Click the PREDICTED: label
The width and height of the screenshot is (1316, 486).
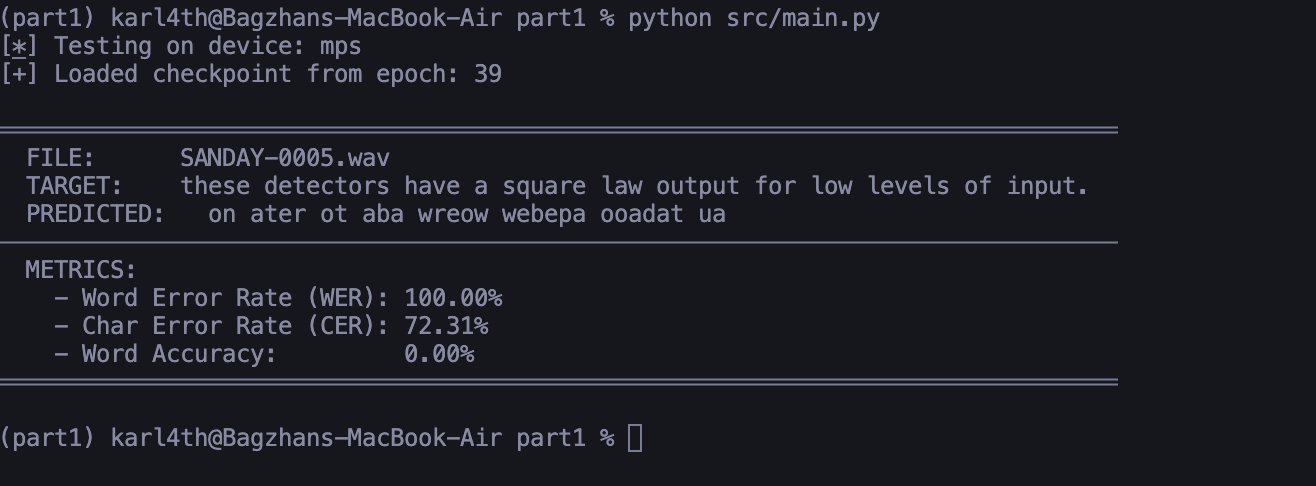(x=95, y=214)
